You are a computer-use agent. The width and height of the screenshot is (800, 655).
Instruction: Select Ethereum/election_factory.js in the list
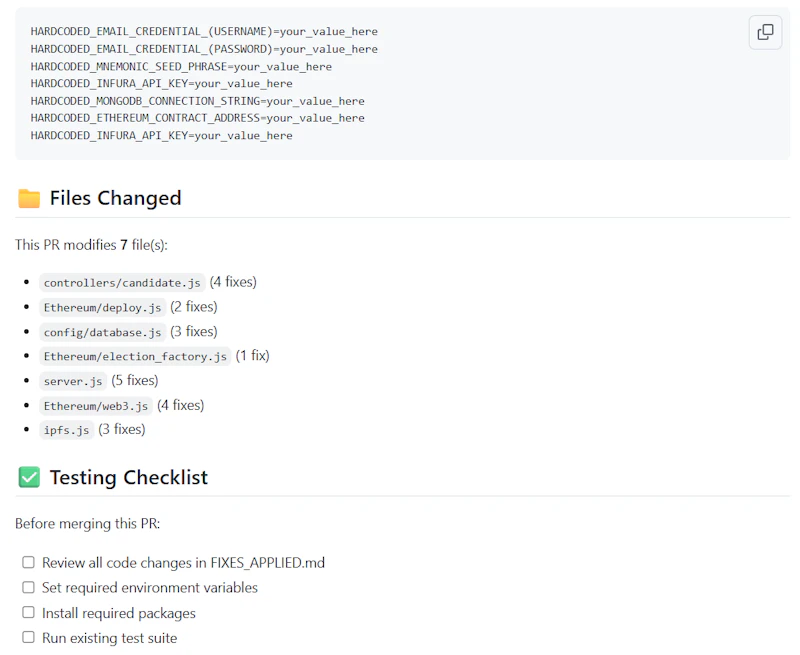135,356
